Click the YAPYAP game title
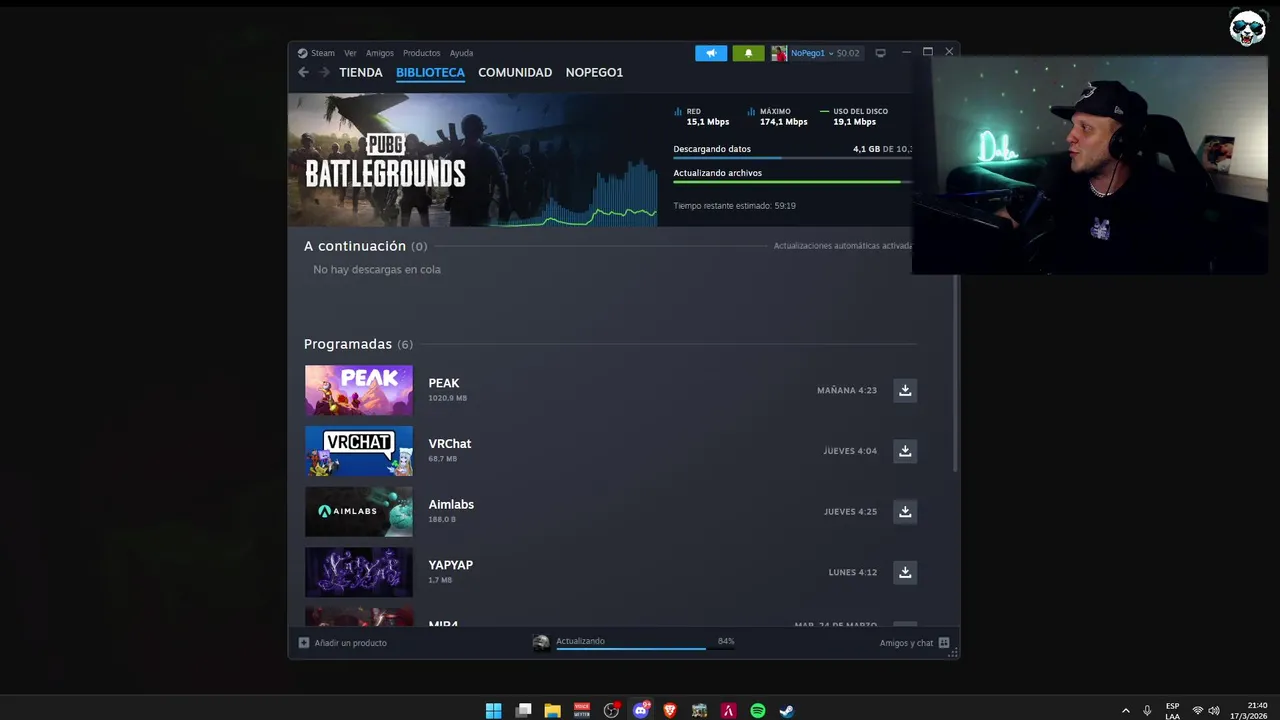Image resolution: width=1280 pixels, height=720 pixels. (451, 565)
